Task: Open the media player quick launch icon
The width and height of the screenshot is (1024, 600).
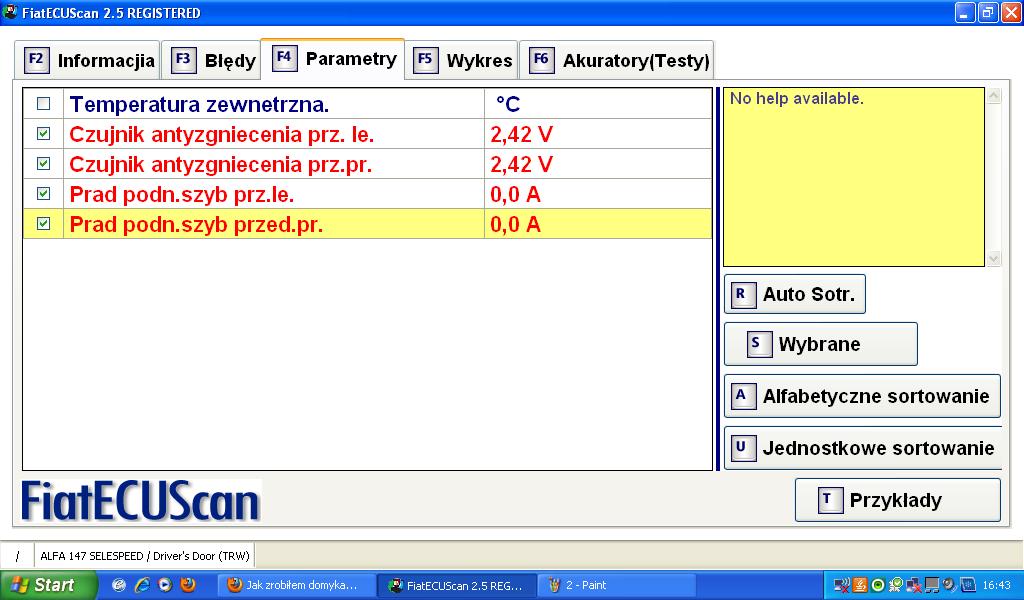Action: click(165, 584)
